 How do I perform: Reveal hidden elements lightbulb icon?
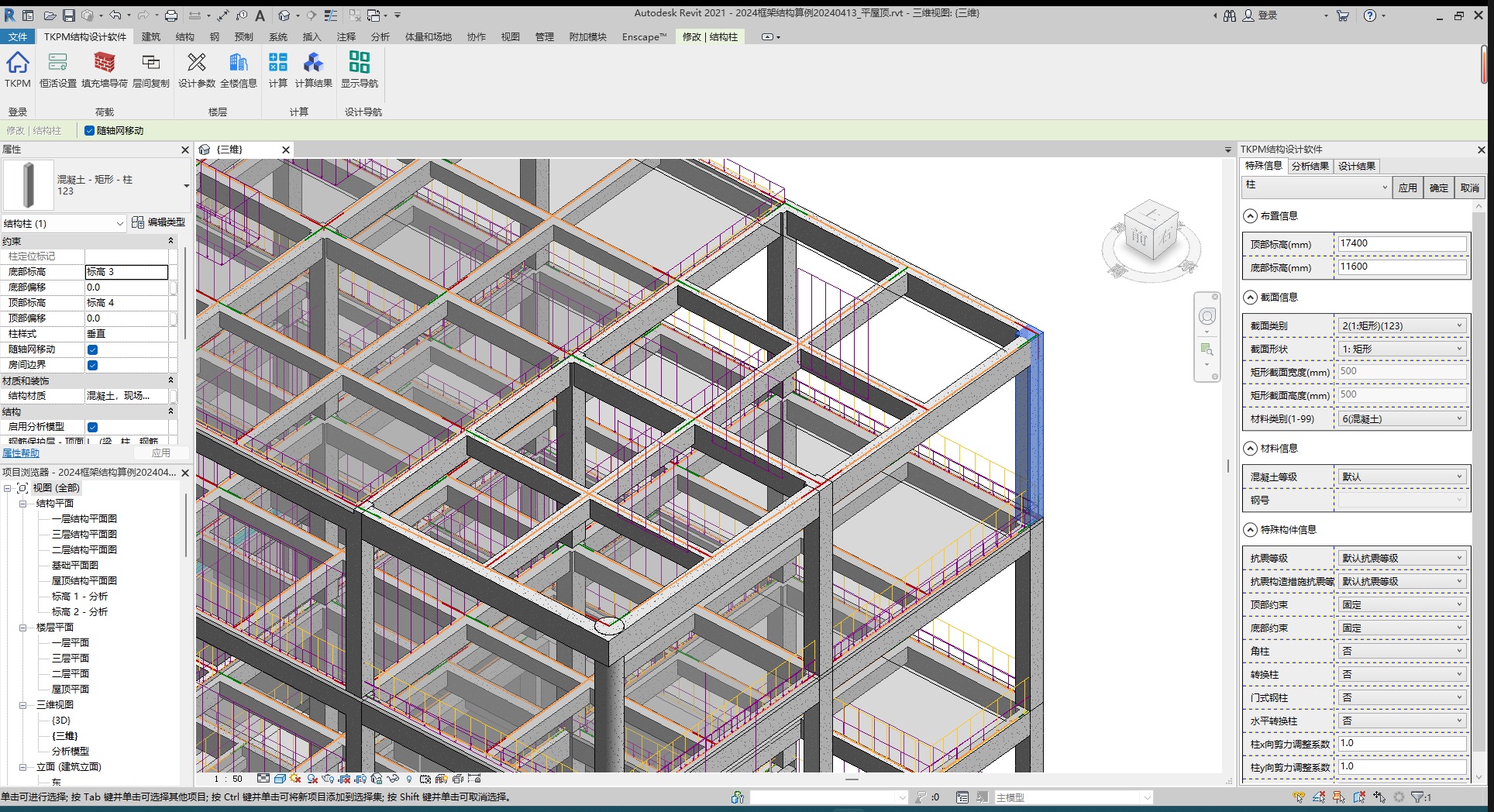(x=409, y=779)
